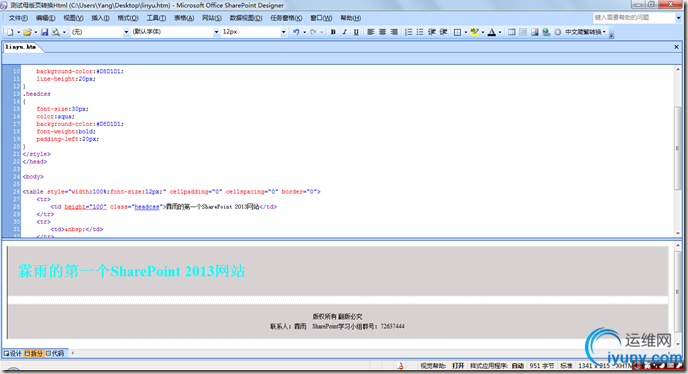
Task: Switch to 拆分 (Split) view
Action: click(x=33, y=353)
